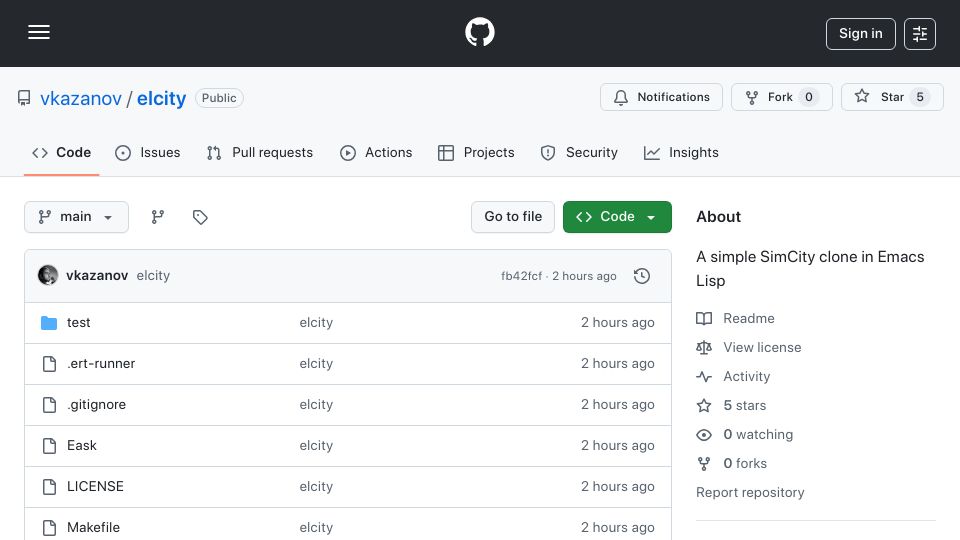960x540 pixels.
Task: Open commit message elcity in LICENSE row
Action: pos(316,487)
